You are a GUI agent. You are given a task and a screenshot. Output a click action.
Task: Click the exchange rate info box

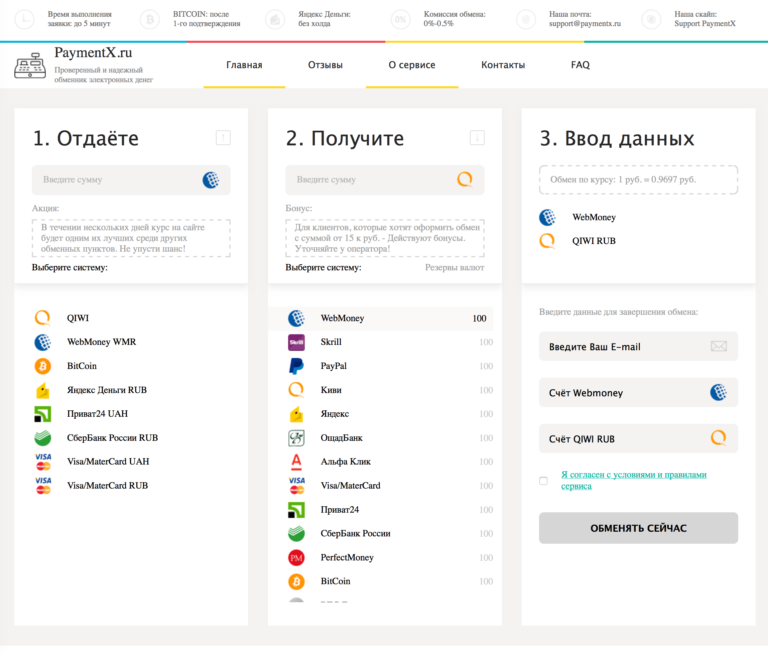click(638, 180)
